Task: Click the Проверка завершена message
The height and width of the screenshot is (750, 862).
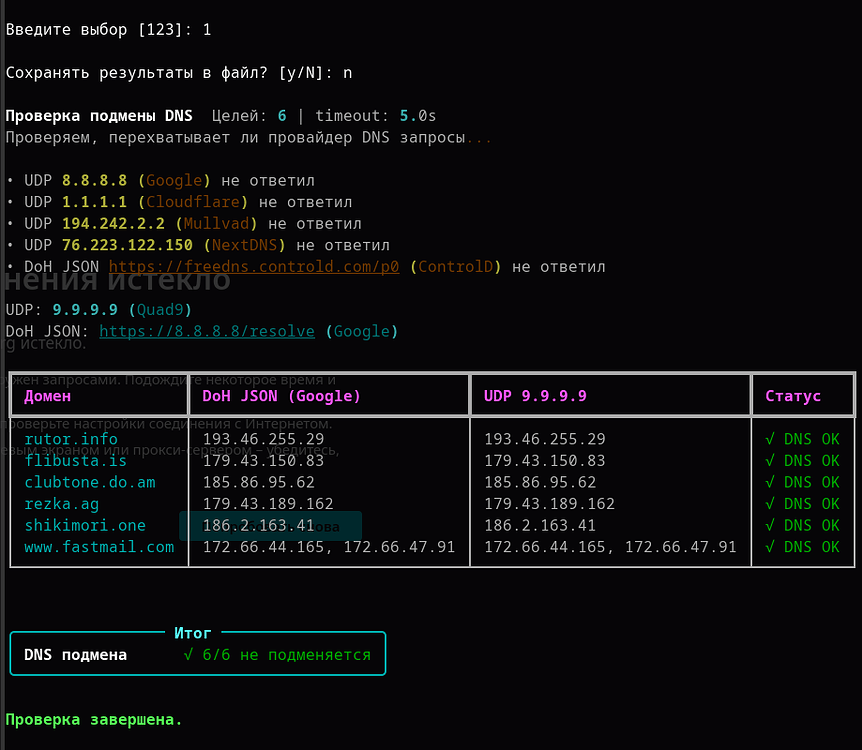Action: pos(94,720)
